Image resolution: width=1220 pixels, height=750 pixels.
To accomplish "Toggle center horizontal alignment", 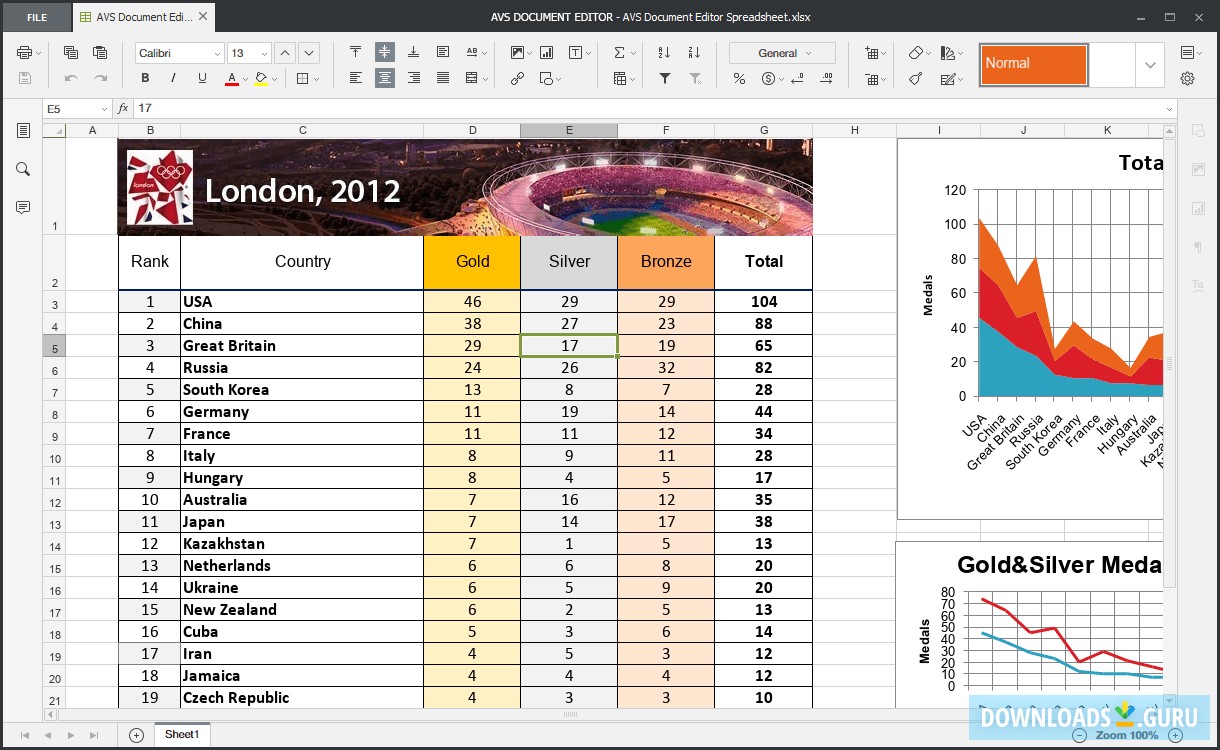I will click(384, 78).
